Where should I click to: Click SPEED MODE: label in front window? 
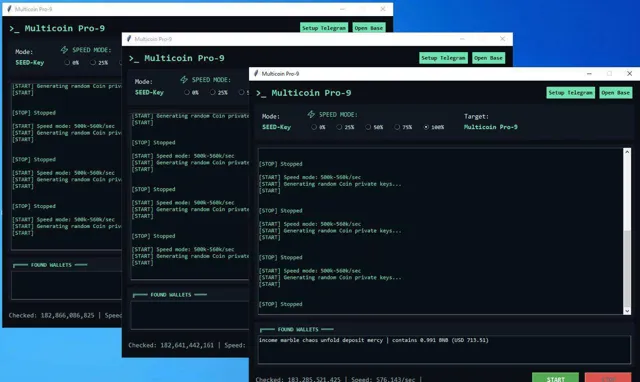click(x=338, y=115)
